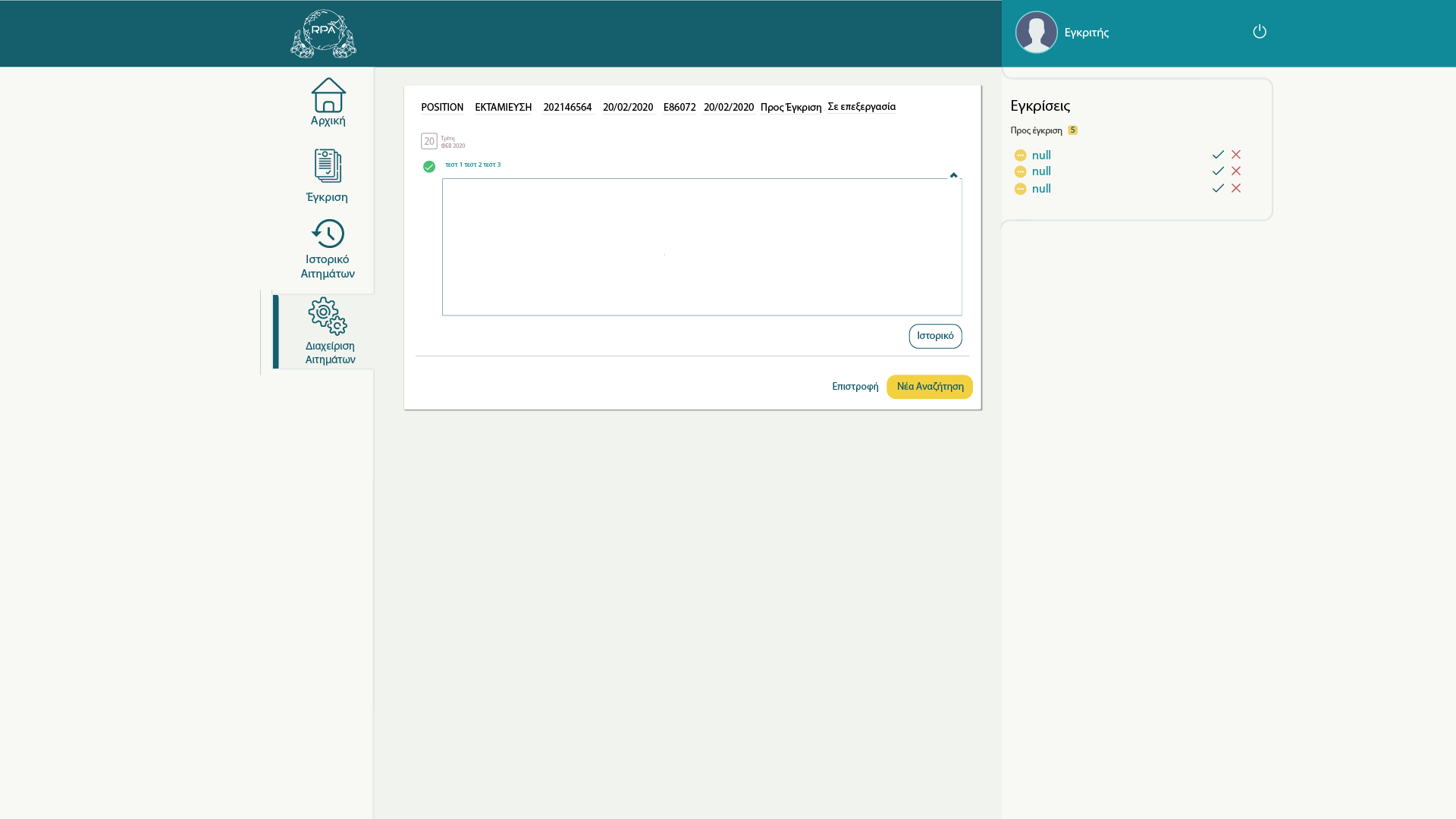Open Ιστορικό Αιτημάτων request history
The width and height of the screenshot is (1456, 819).
tap(328, 234)
